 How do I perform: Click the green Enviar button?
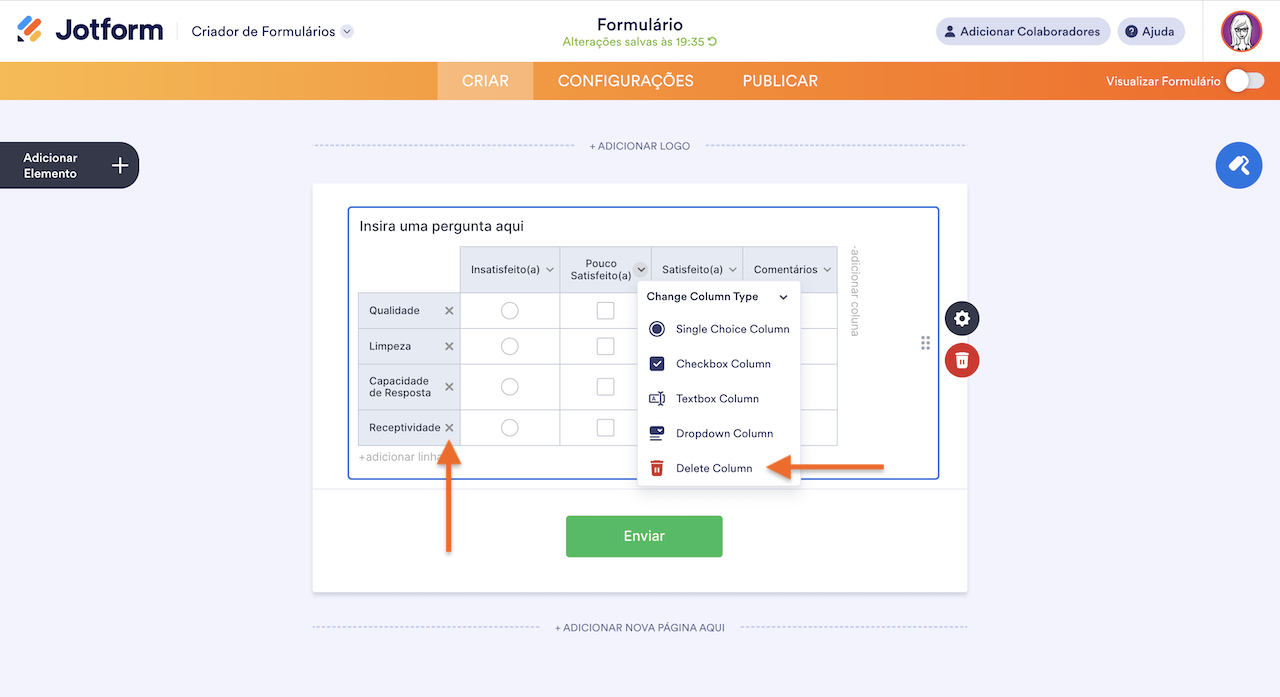point(644,536)
